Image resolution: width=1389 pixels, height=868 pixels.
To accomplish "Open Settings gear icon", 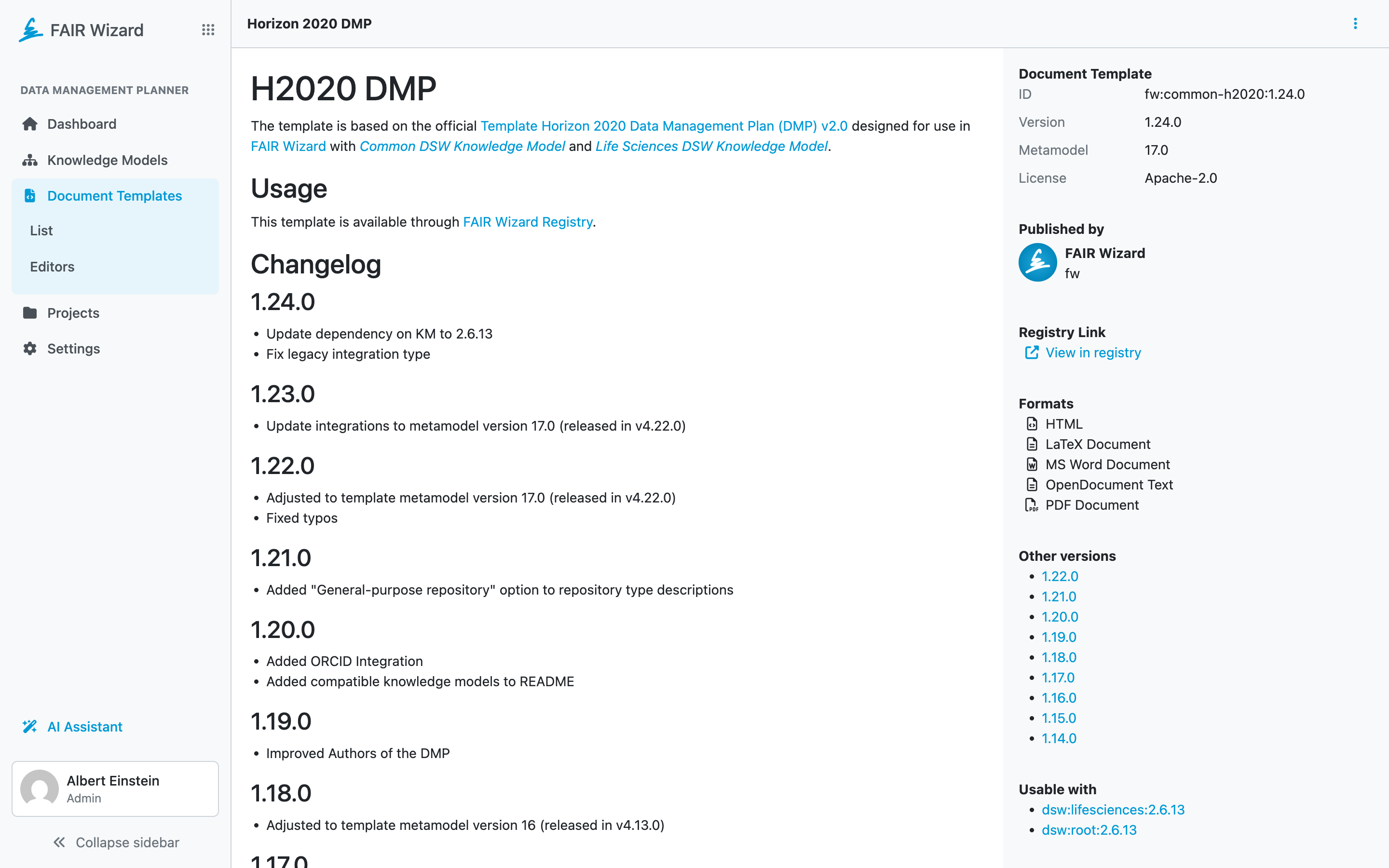I will 30,349.
